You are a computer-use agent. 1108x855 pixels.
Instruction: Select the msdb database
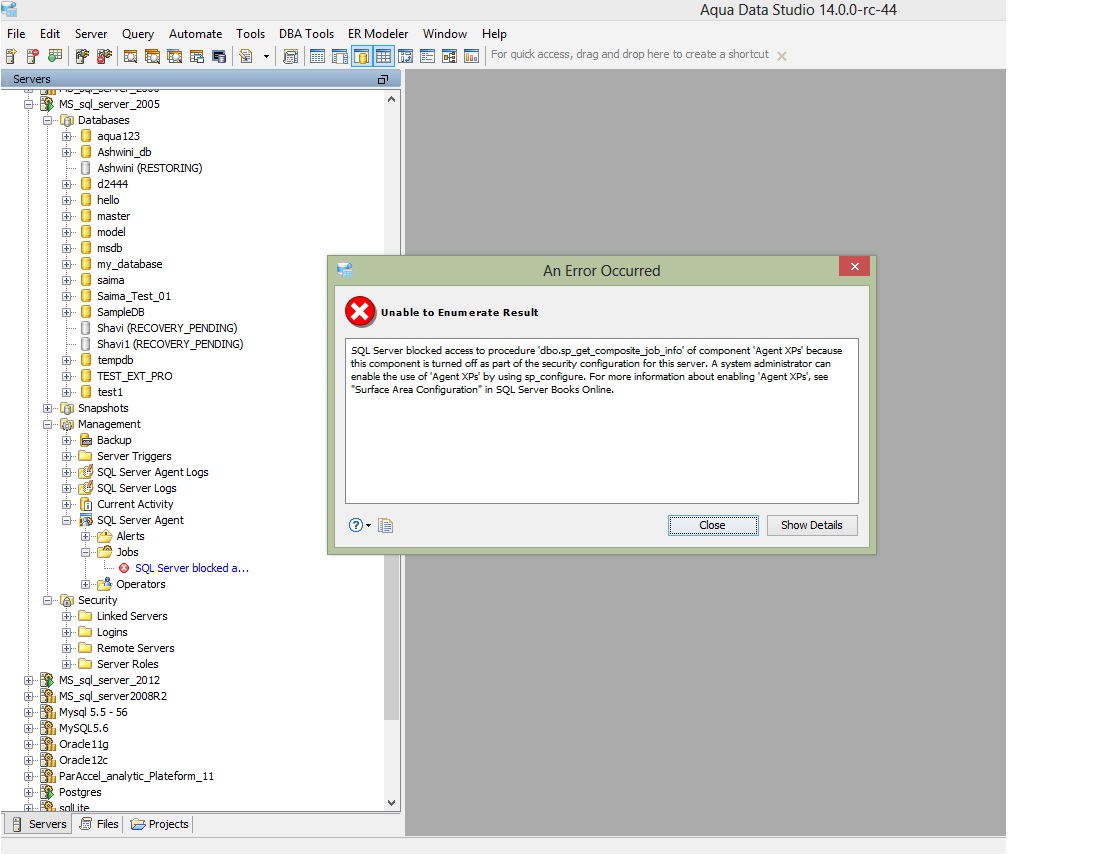point(110,248)
